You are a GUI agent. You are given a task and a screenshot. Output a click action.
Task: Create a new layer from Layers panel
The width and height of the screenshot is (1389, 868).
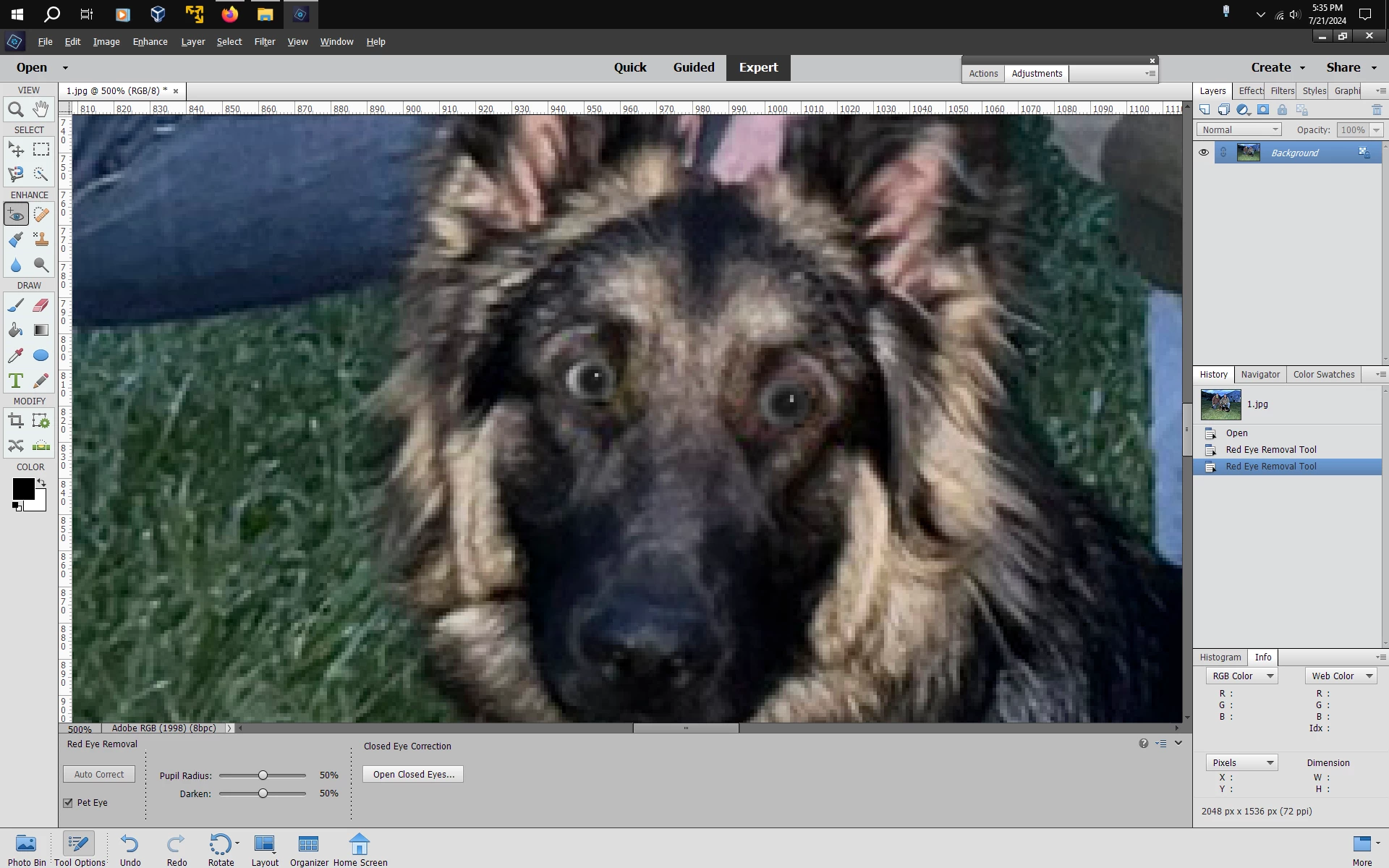1205,110
